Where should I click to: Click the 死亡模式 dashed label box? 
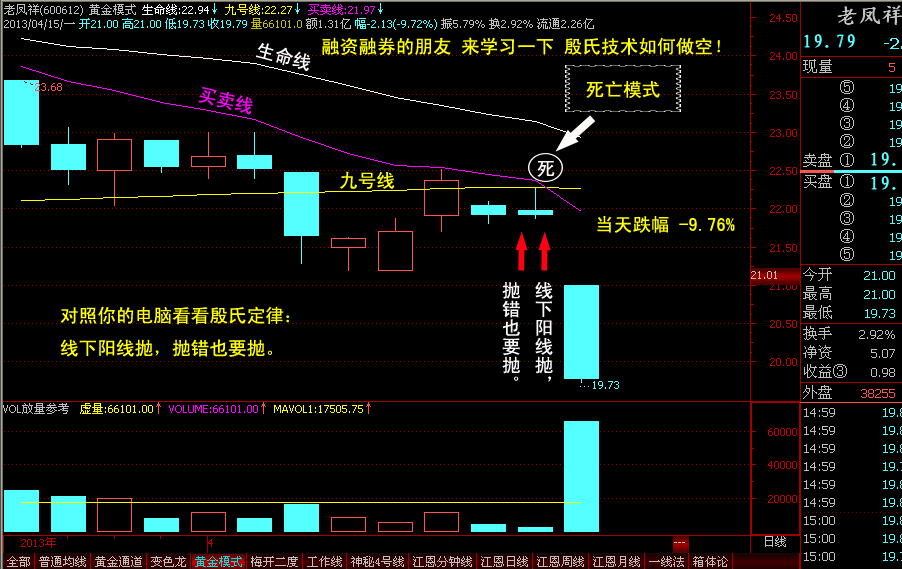pos(622,89)
